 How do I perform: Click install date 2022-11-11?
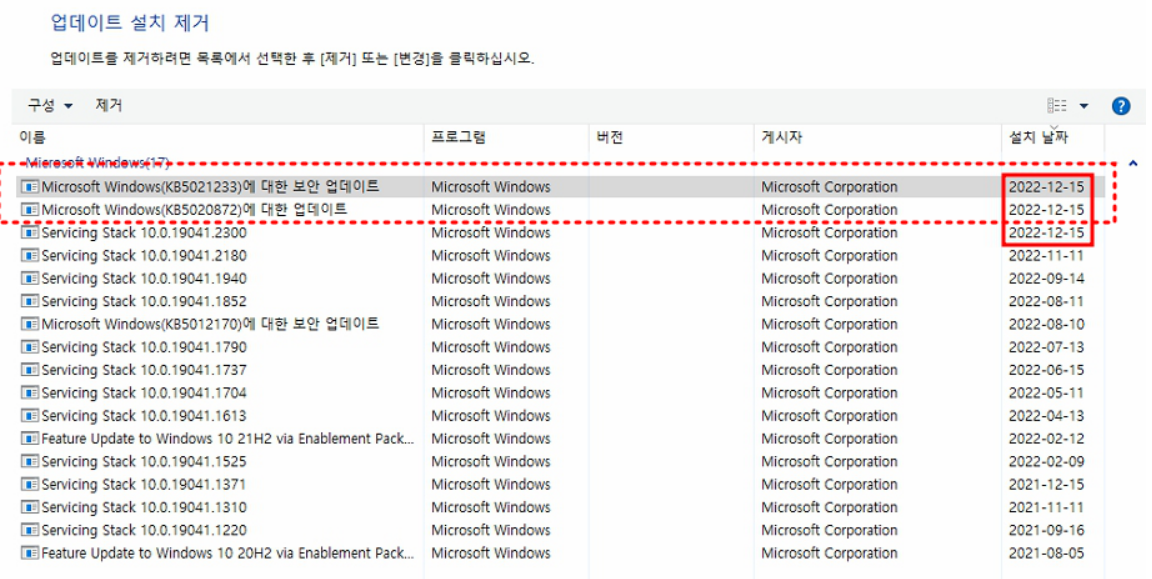(1046, 256)
